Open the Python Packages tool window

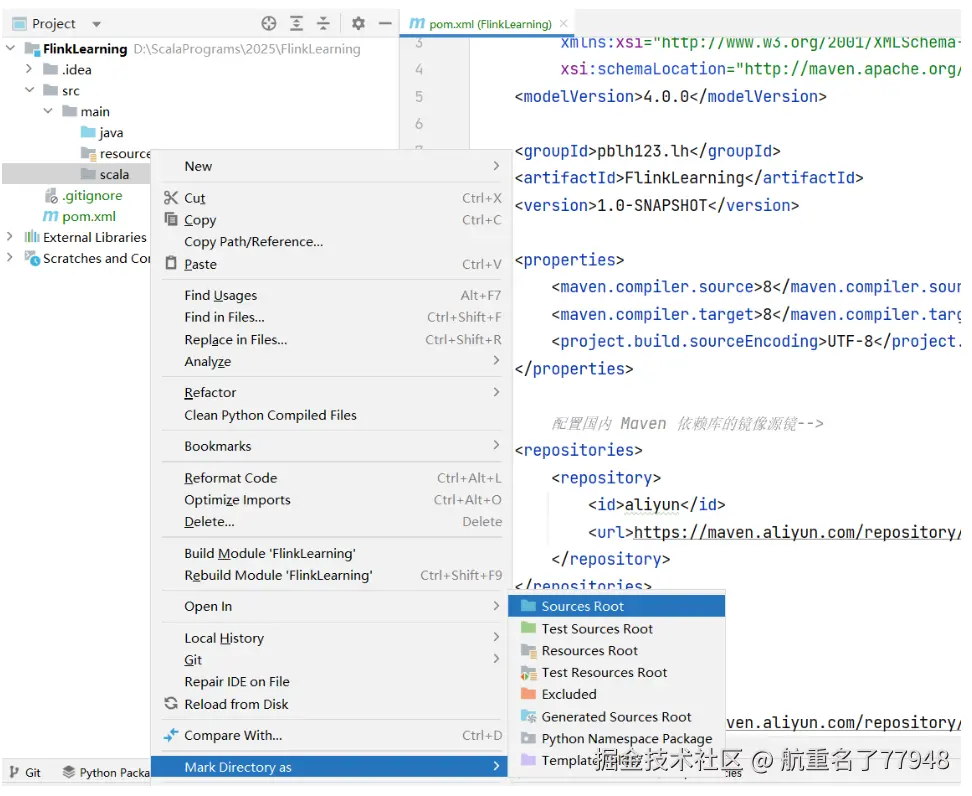pos(107,772)
